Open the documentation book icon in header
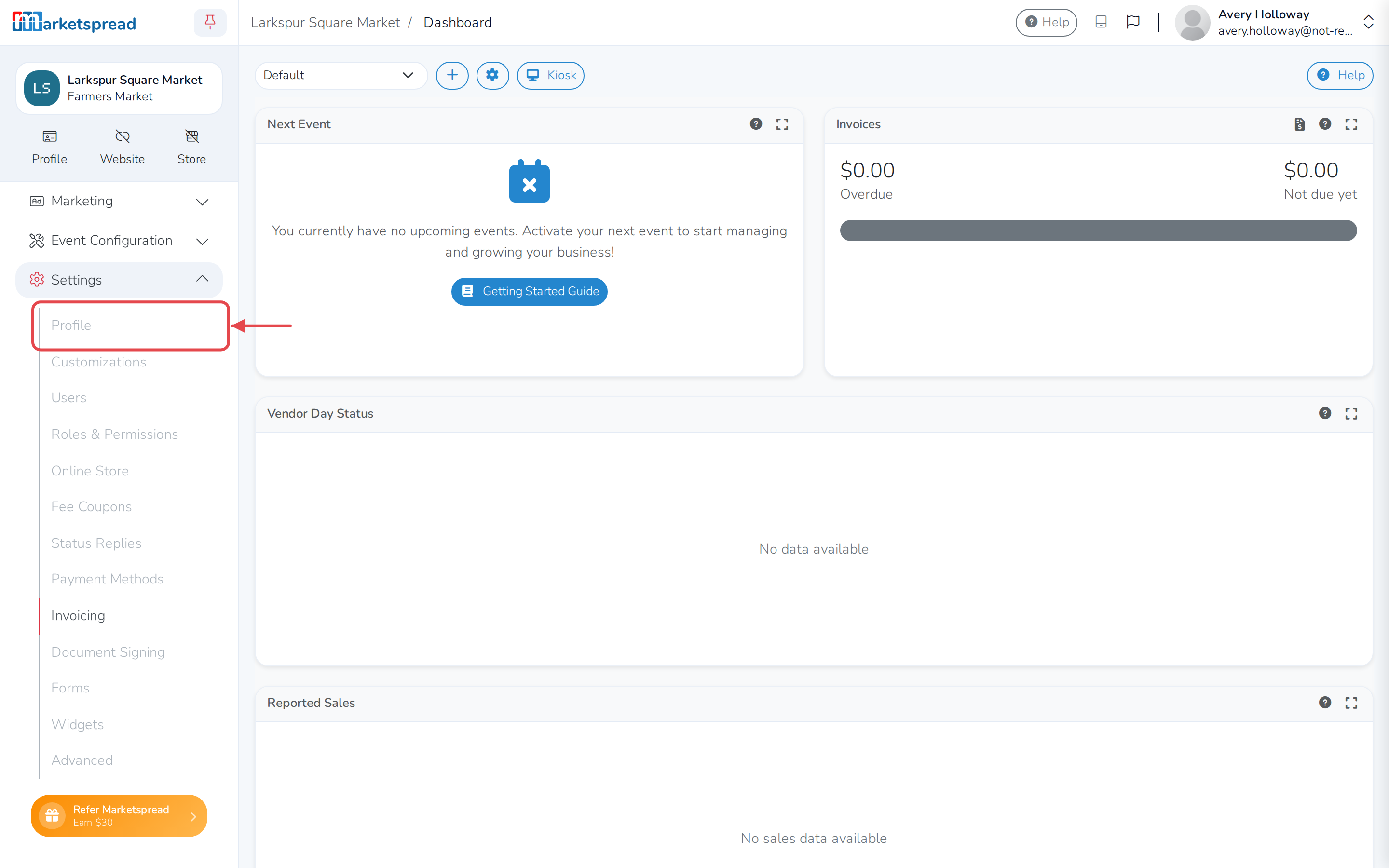The width and height of the screenshot is (1389, 868). [x=1101, y=22]
